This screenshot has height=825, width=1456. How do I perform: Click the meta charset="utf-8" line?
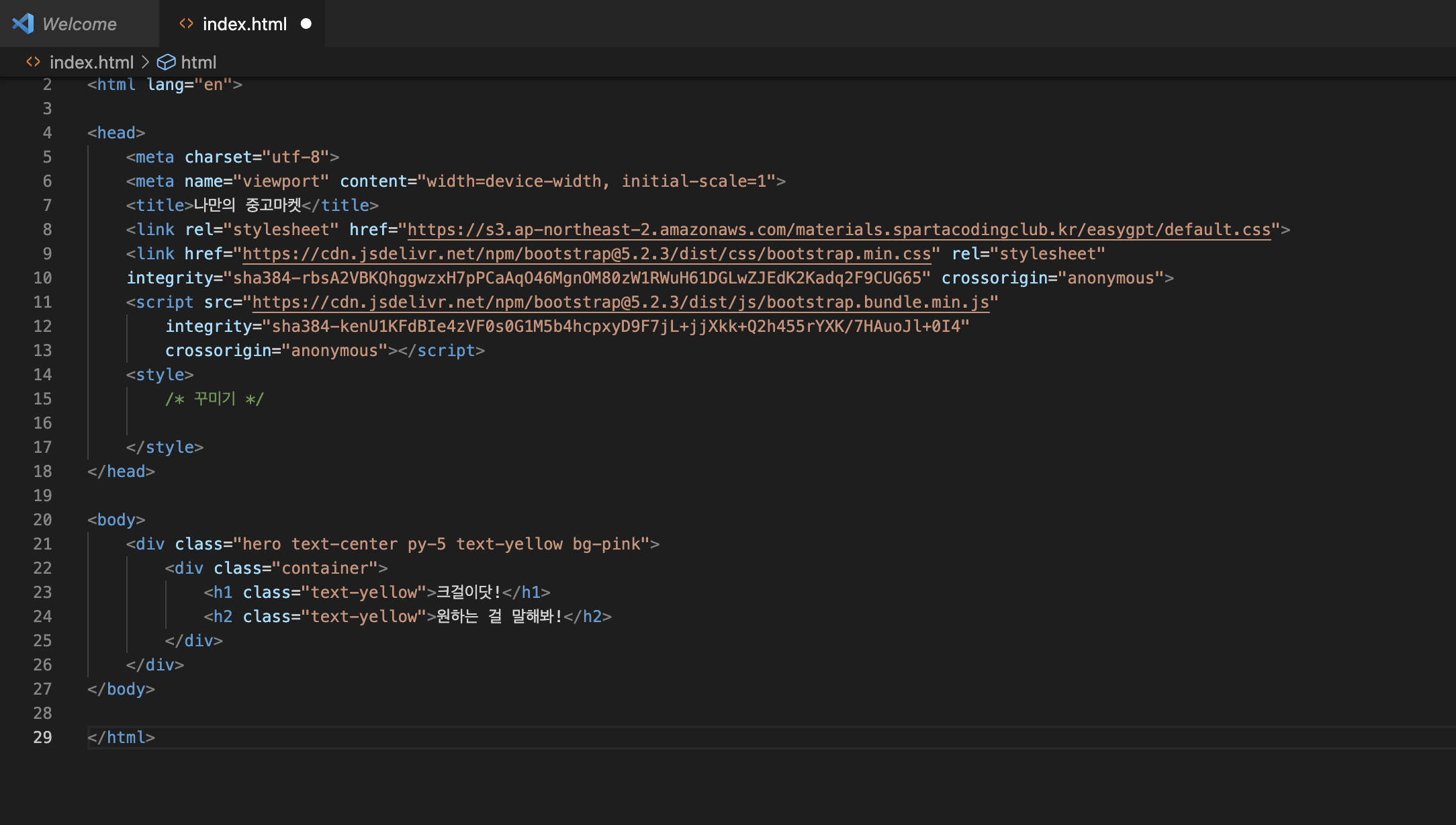[232, 157]
